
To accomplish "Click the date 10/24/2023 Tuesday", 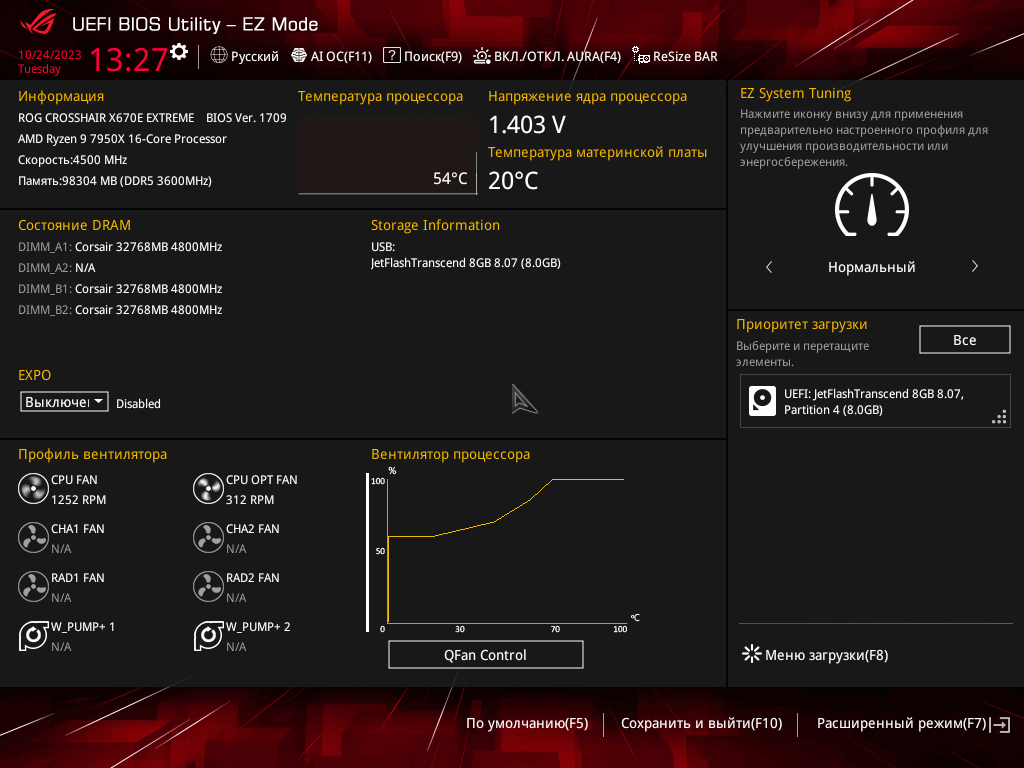I will click(x=50, y=61).
